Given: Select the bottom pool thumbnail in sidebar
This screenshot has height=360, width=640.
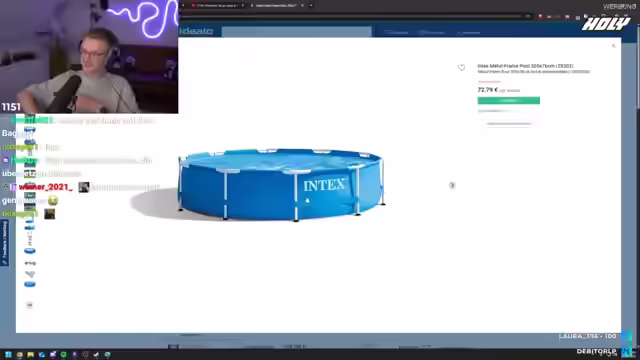Looking at the screenshot, I should (x=30, y=284).
